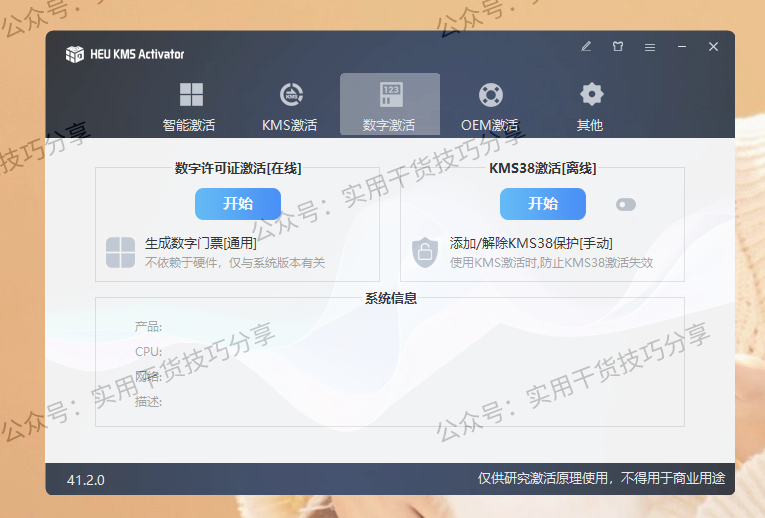Open the hamburger menu in title bar
This screenshot has width=765, height=518.
[649, 47]
